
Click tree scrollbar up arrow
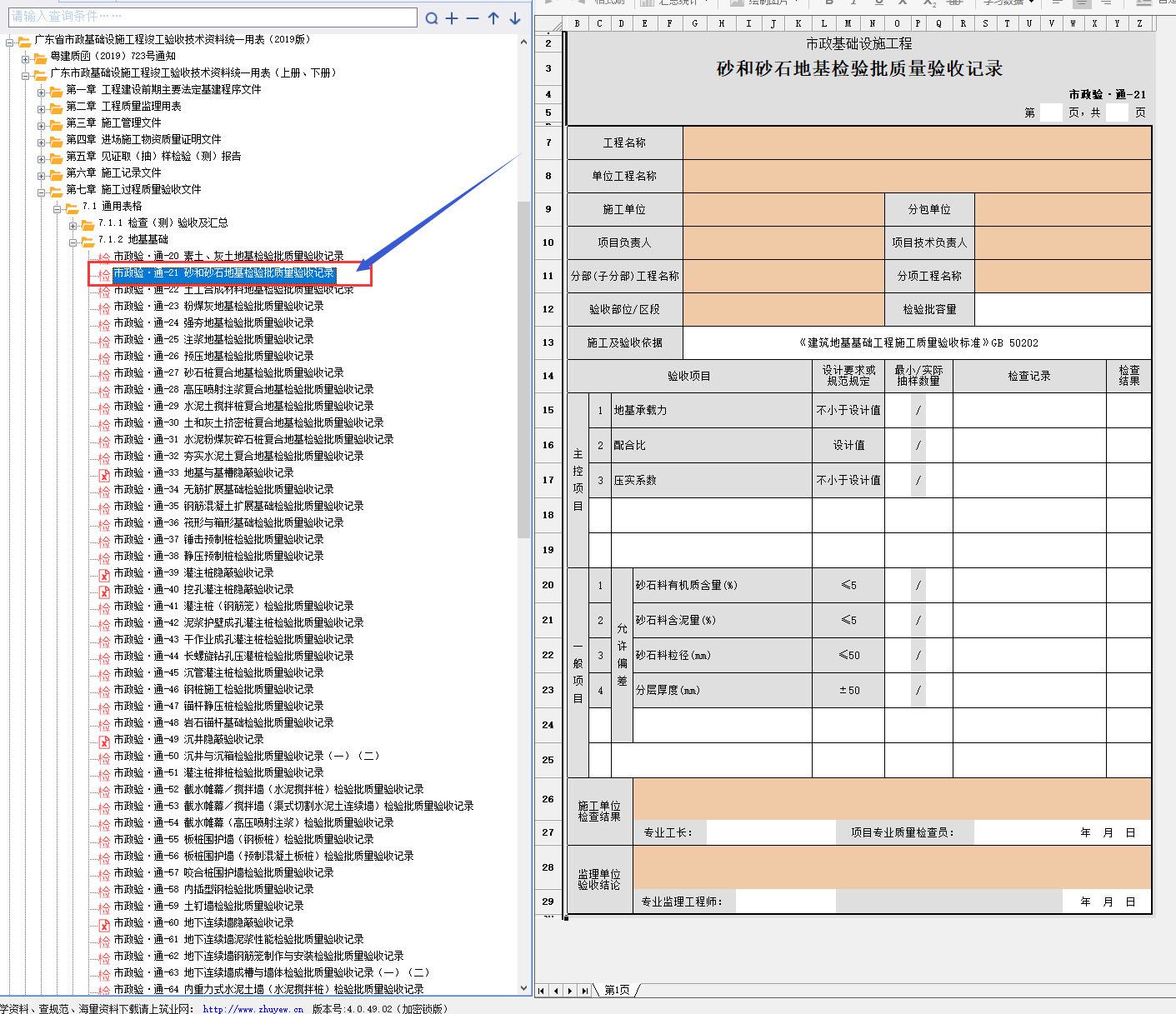[x=524, y=41]
